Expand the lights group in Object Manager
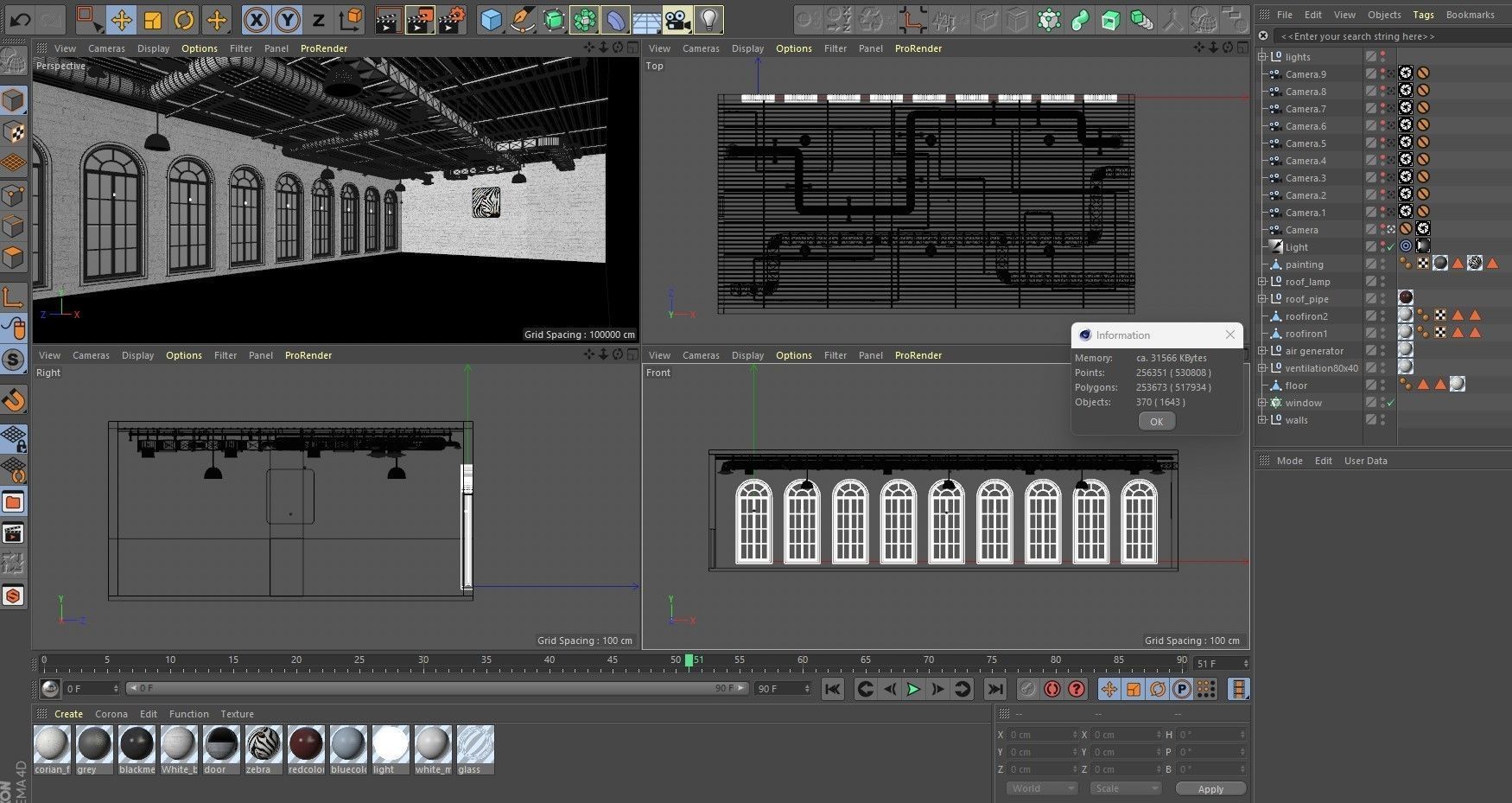Viewport: 1512px width, 803px height. pyautogui.click(x=1262, y=57)
